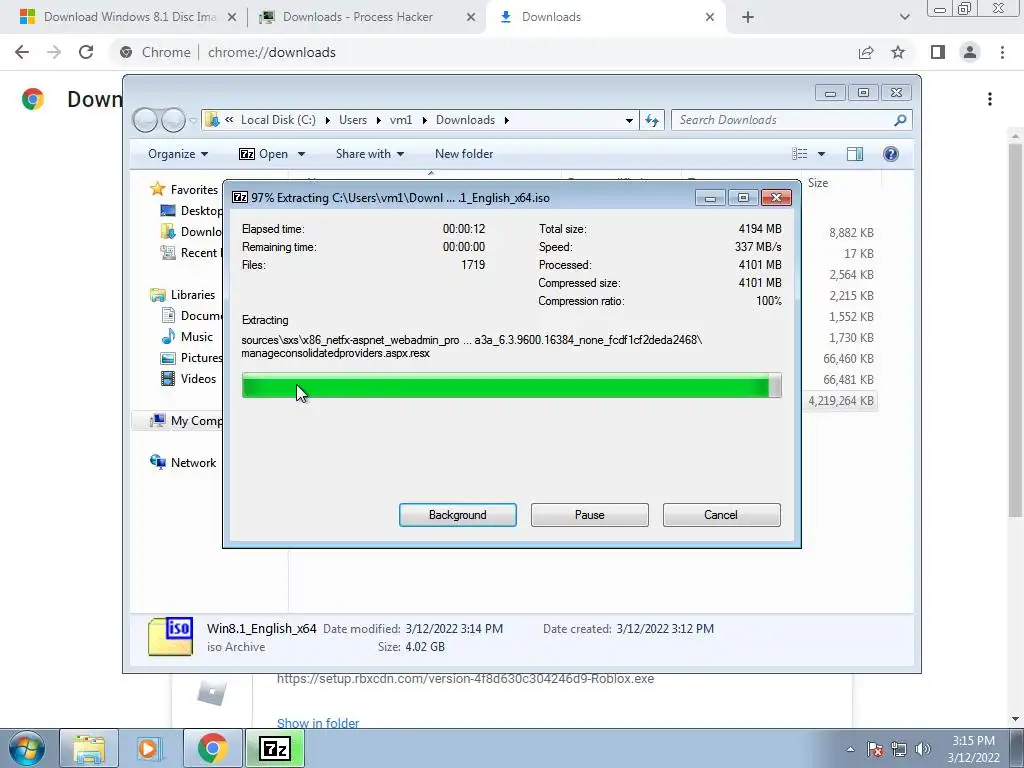Click Downloads segment in Explorer breadcrumb
Screen dimensions: 1024x768
pyautogui.click(x=465, y=120)
